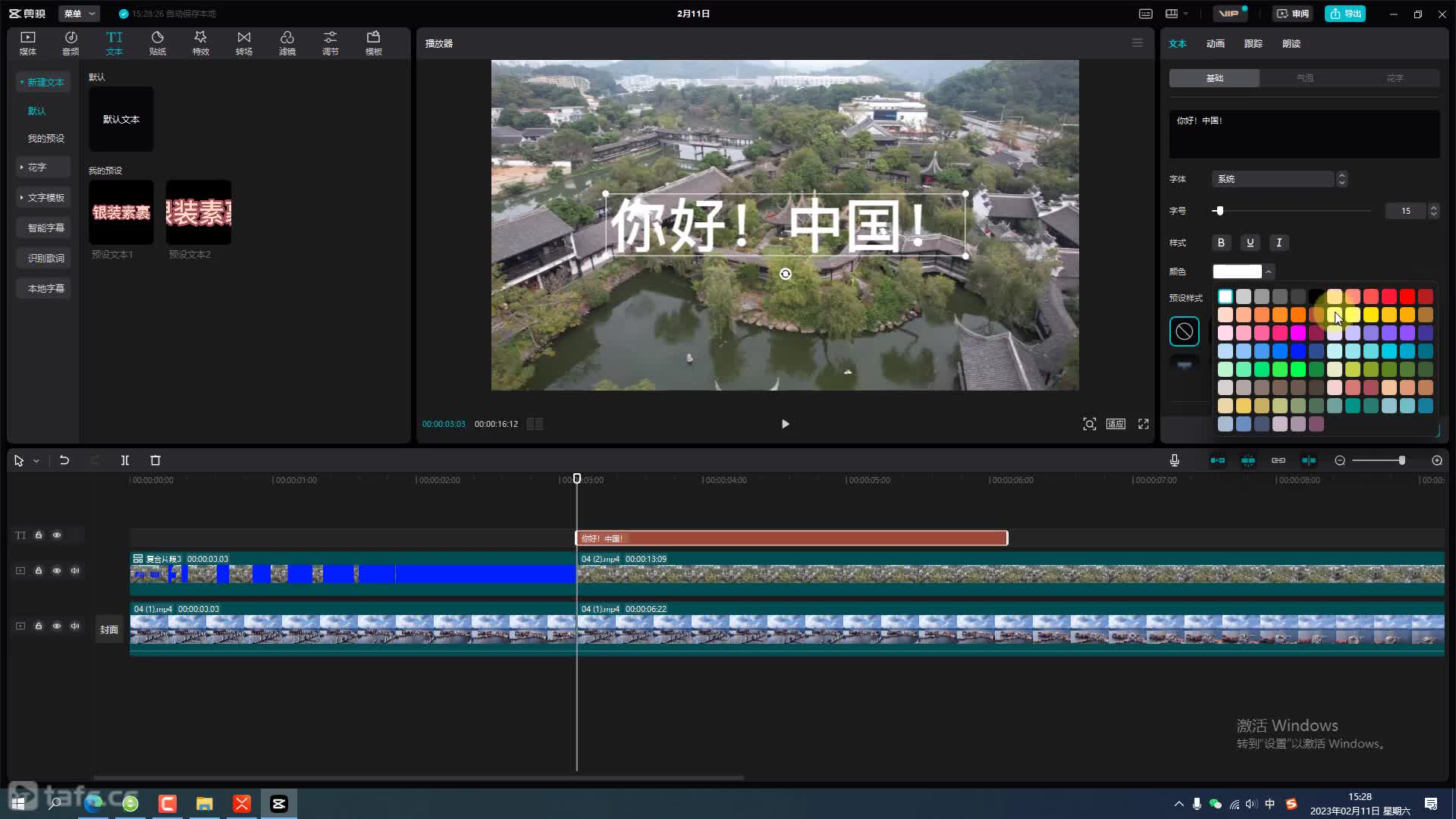Click the text content input field
This screenshot has width=1456, height=819.
[x=1304, y=134]
